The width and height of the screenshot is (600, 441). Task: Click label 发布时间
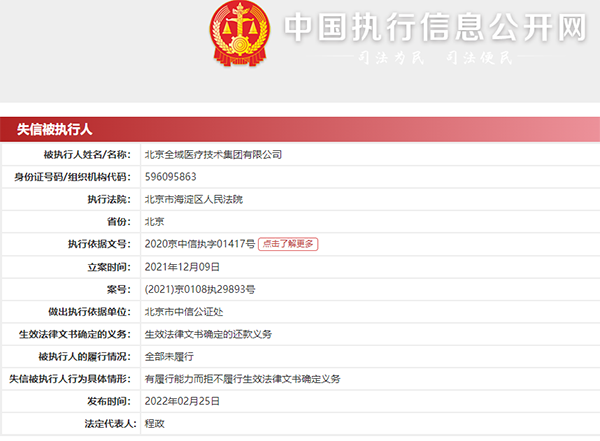point(109,401)
